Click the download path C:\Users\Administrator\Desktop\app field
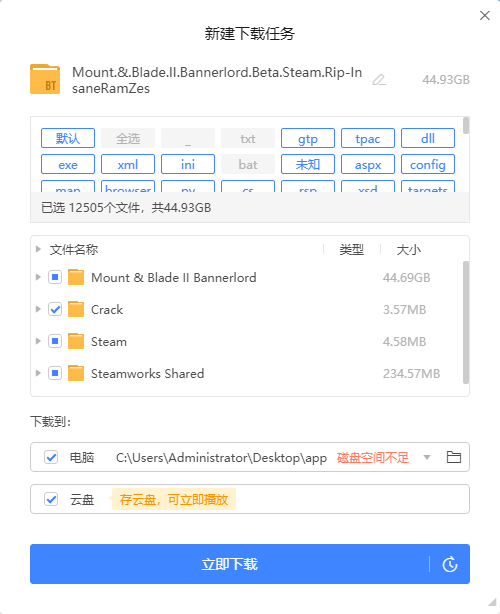The height and width of the screenshot is (614, 500). (221, 457)
